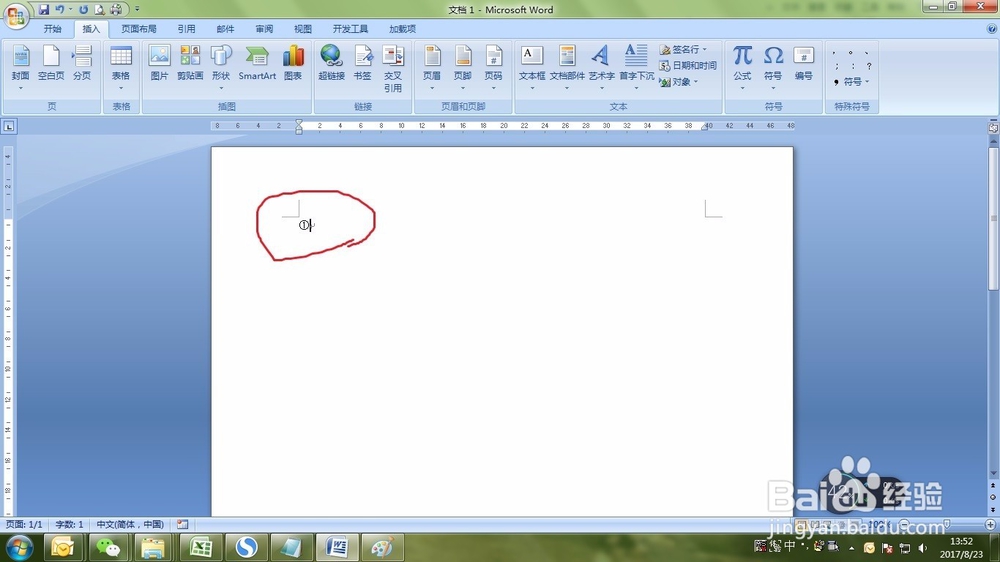Open the 引用 ribbon tab

[x=186, y=29]
